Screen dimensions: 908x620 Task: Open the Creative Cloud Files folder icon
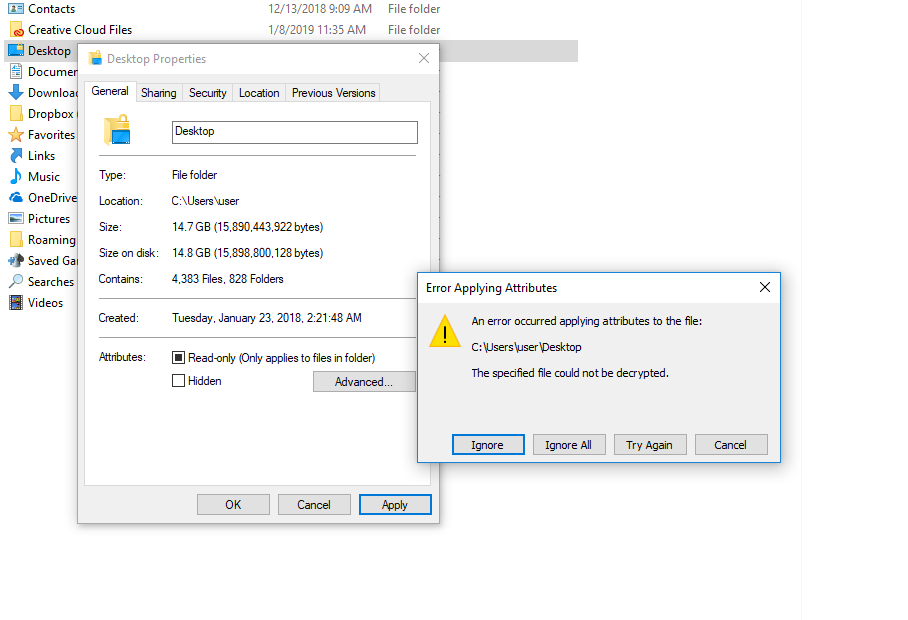point(16,30)
